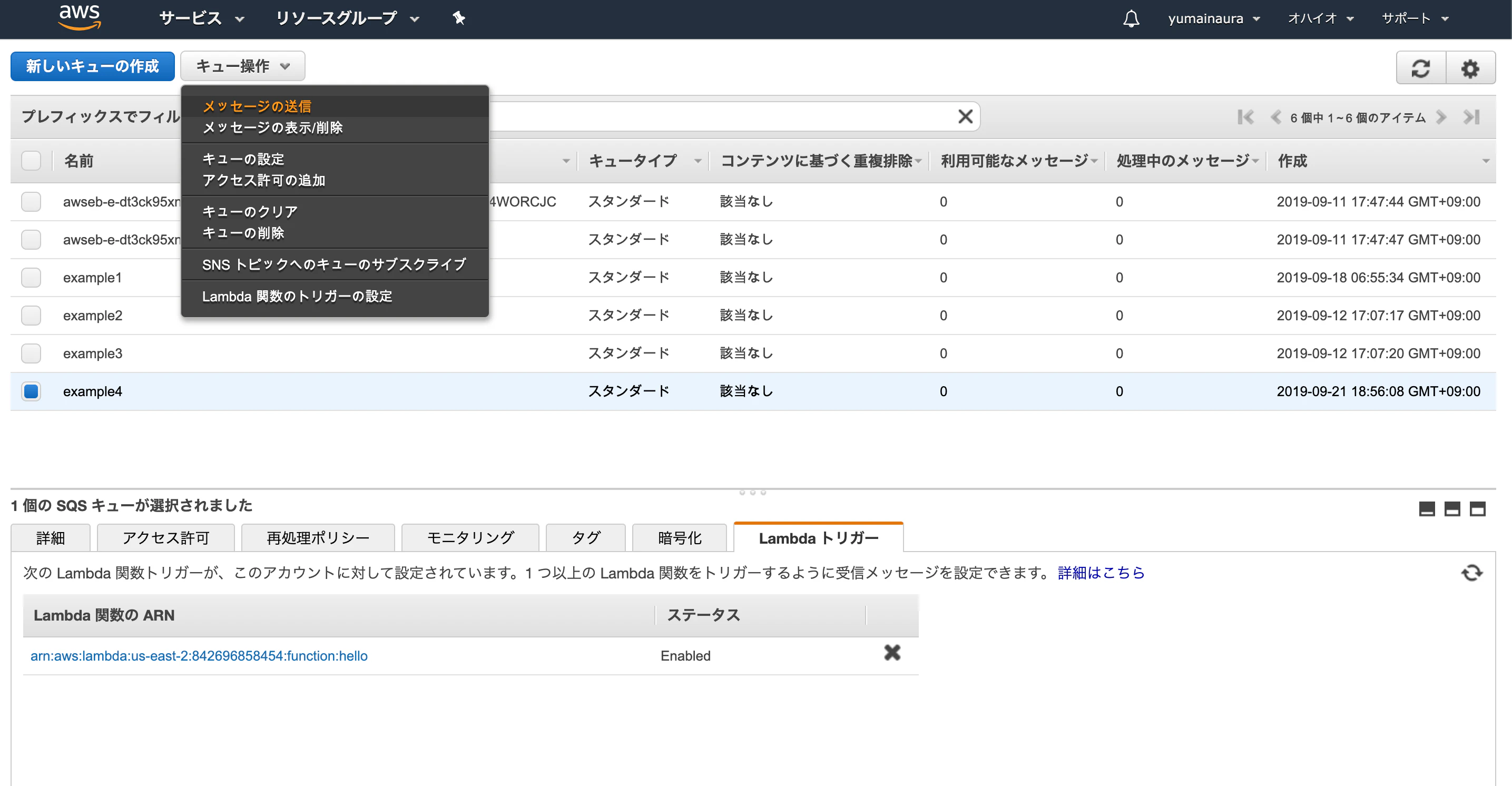The height and width of the screenshot is (786, 1512).
Task: Refresh the Lambda trigger list
Action: click(1471, 572)
